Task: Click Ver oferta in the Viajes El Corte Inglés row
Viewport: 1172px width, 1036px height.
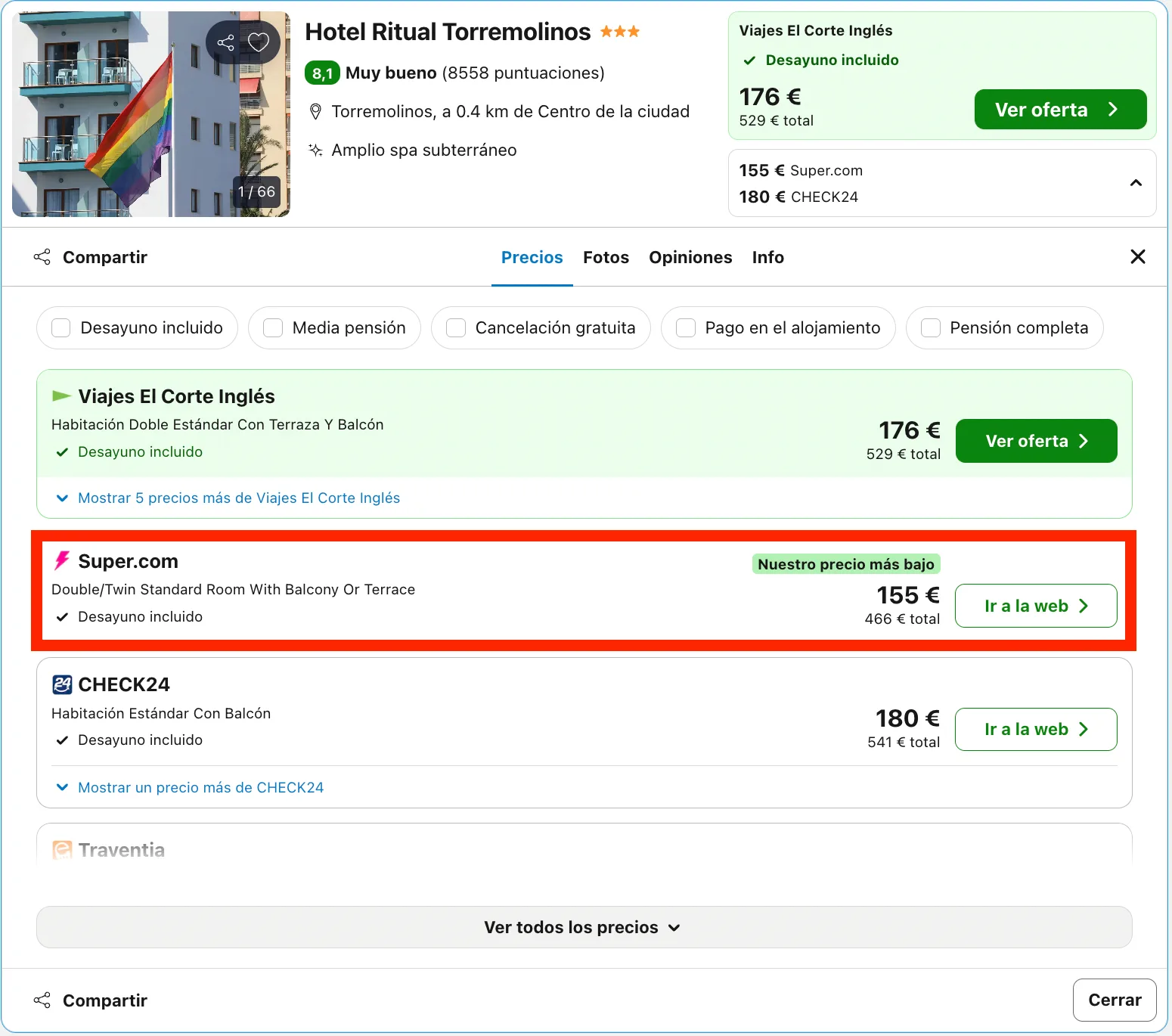Action: (1036, 441)
